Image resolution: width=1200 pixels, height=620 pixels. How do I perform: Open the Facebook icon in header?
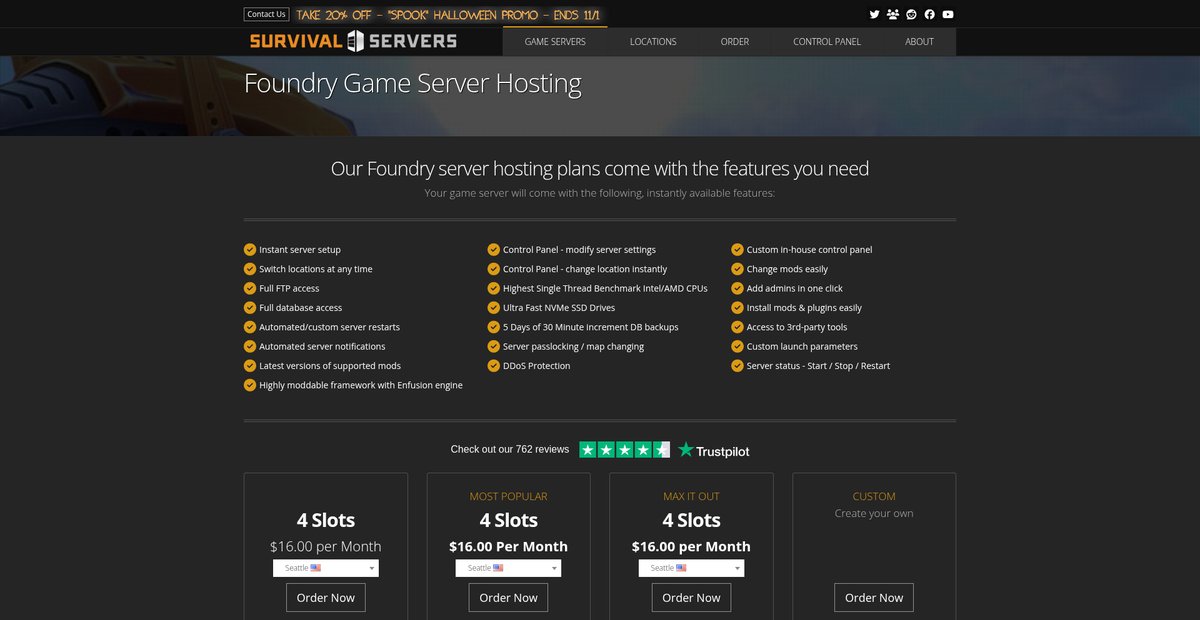929,14
